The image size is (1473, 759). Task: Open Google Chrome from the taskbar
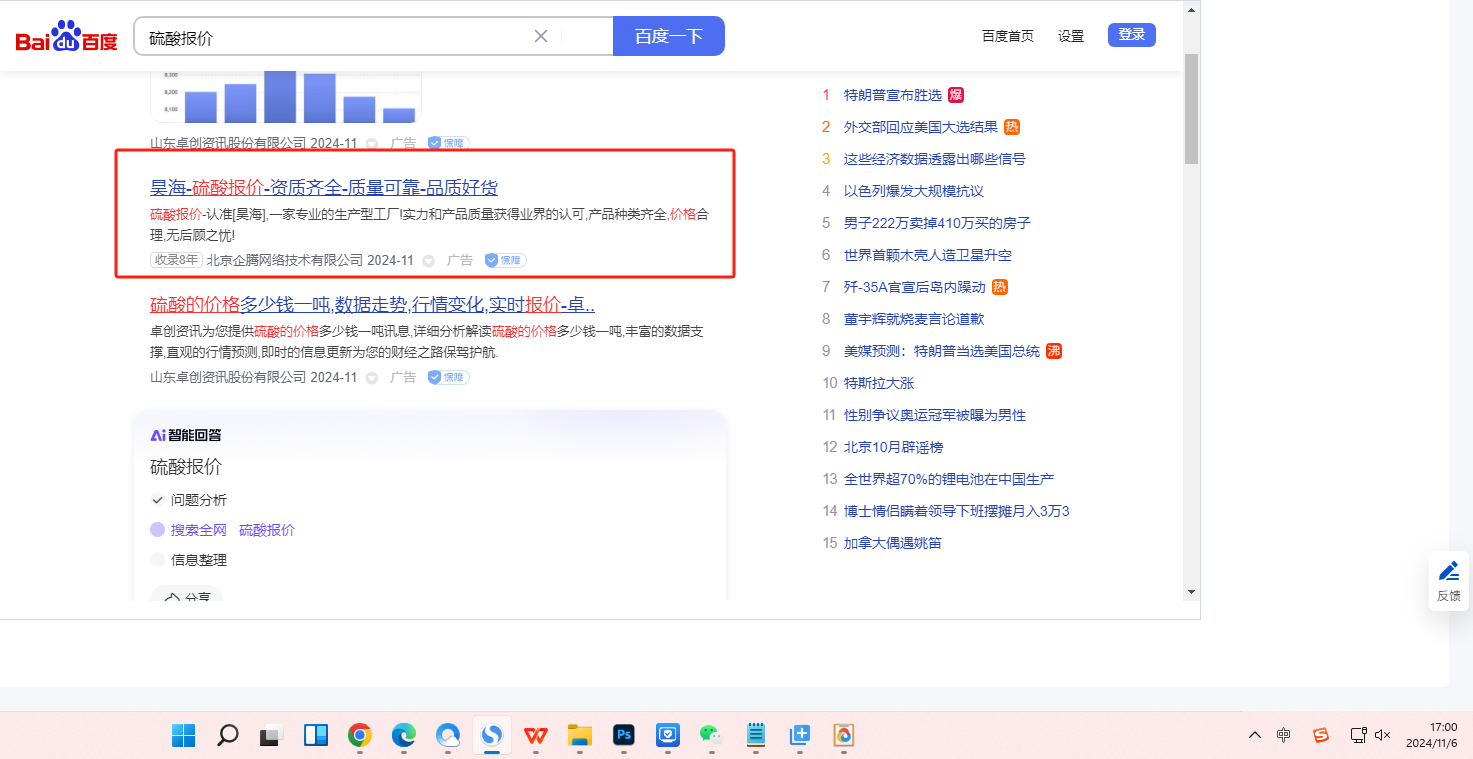pyautogui.click(x=360, y=736)
